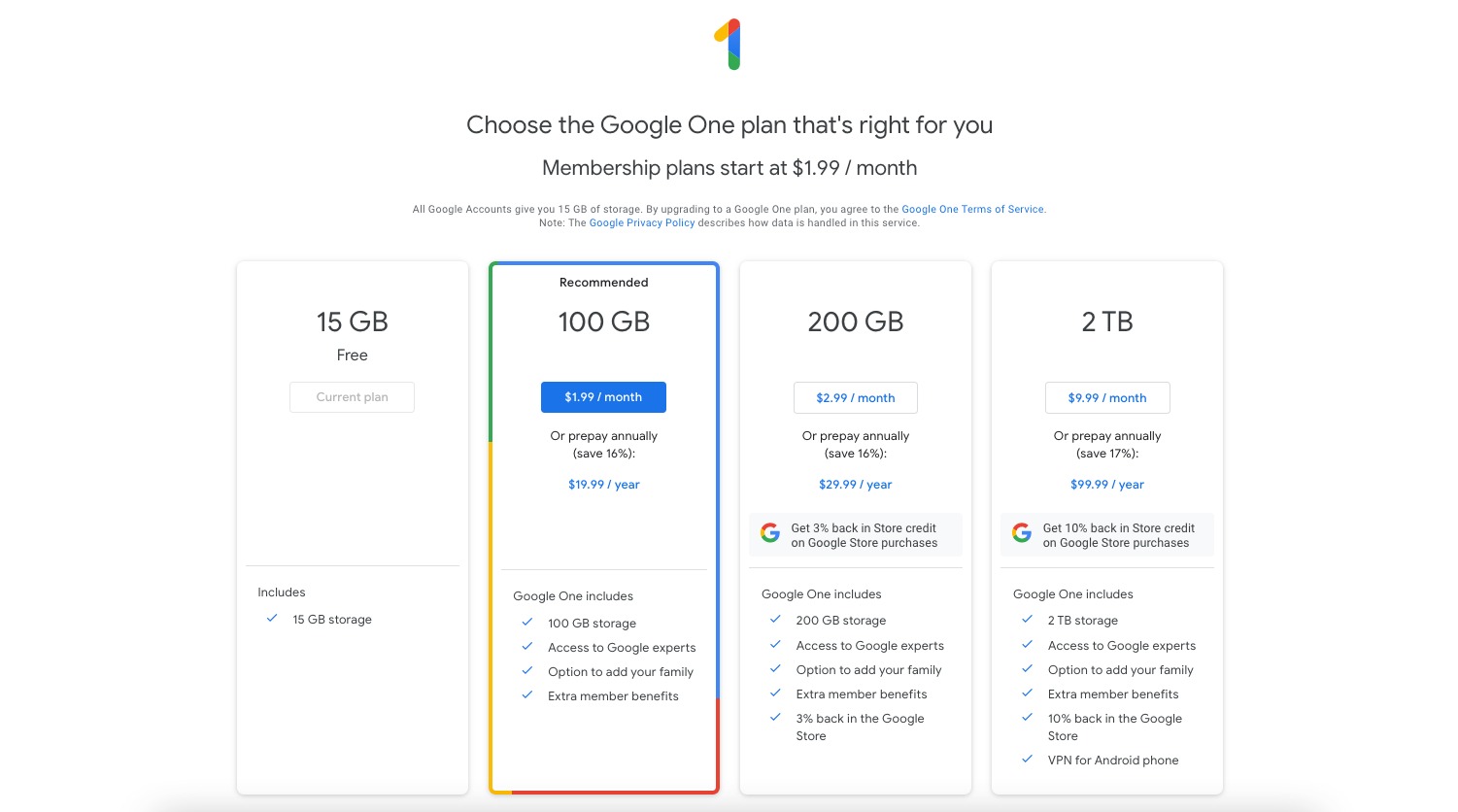1458x812 pixels.
Task: Choose the $1.99 / month plan
Action: point(603,397)
